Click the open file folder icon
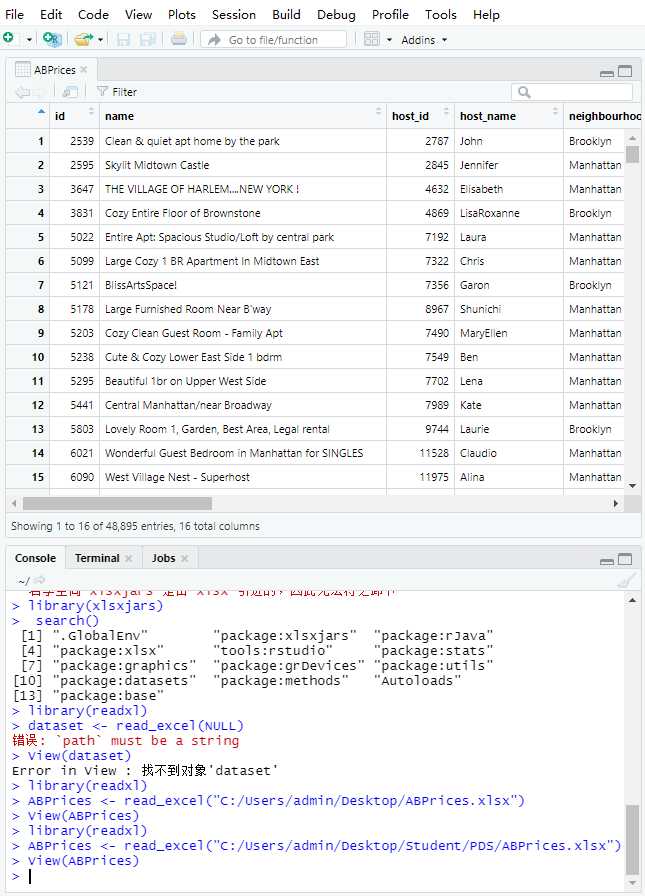Screen dimensions: 645x896 83,39
